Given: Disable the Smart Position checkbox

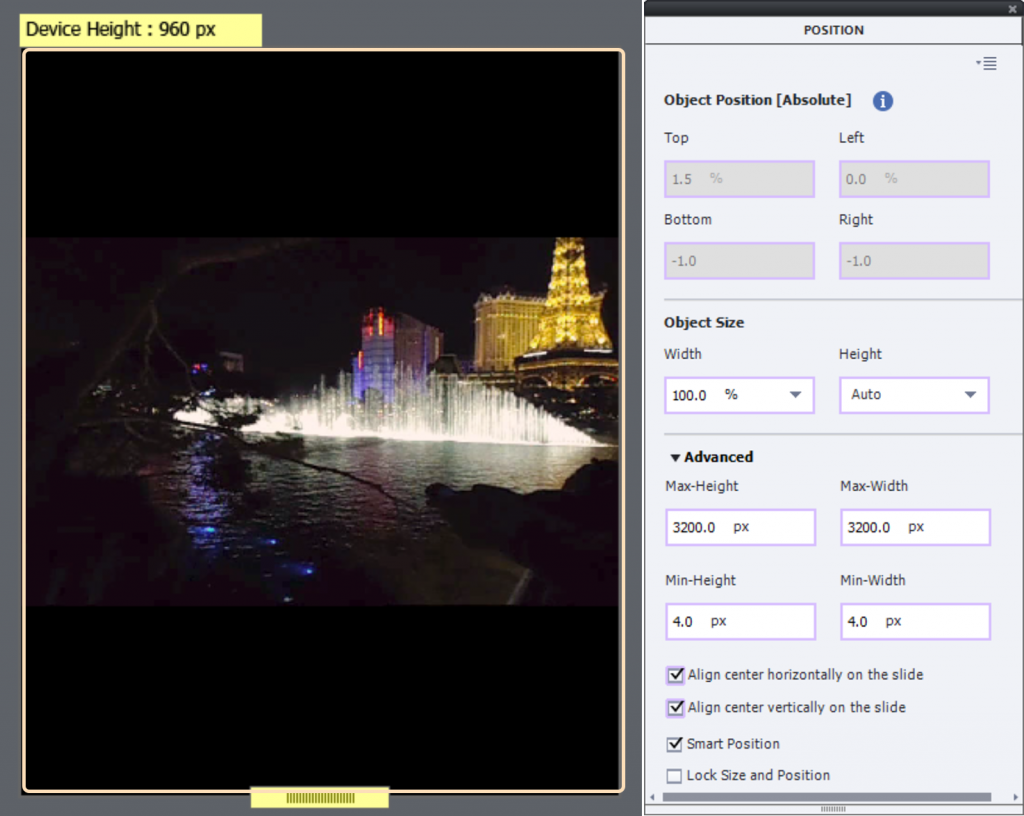Looking at the screenshot, I should coord(674,744).
